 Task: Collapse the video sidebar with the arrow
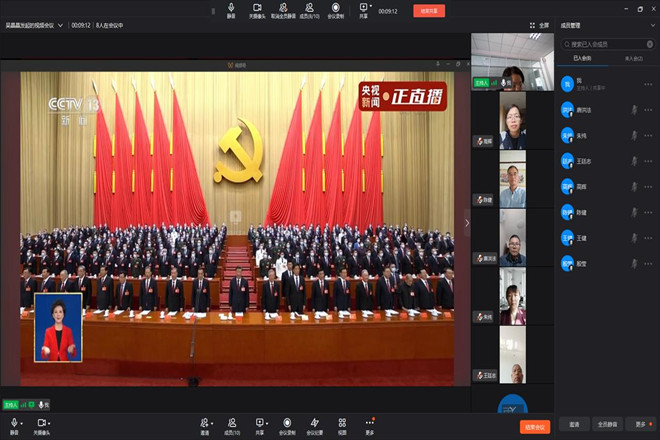[467, 223]
